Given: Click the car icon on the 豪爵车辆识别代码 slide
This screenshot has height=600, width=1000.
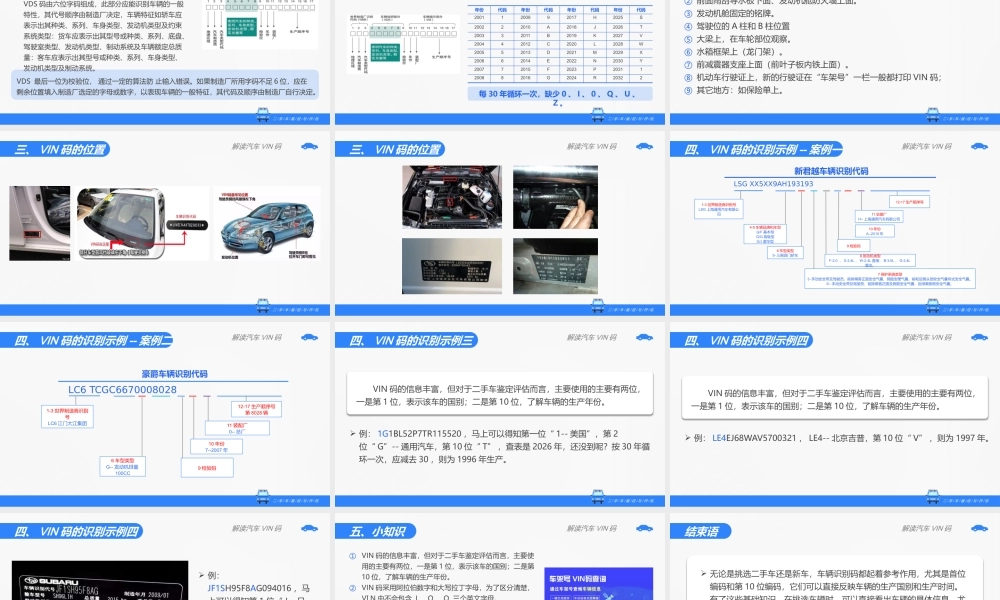Looking at the screenshot, I should [x=310, y=337].
